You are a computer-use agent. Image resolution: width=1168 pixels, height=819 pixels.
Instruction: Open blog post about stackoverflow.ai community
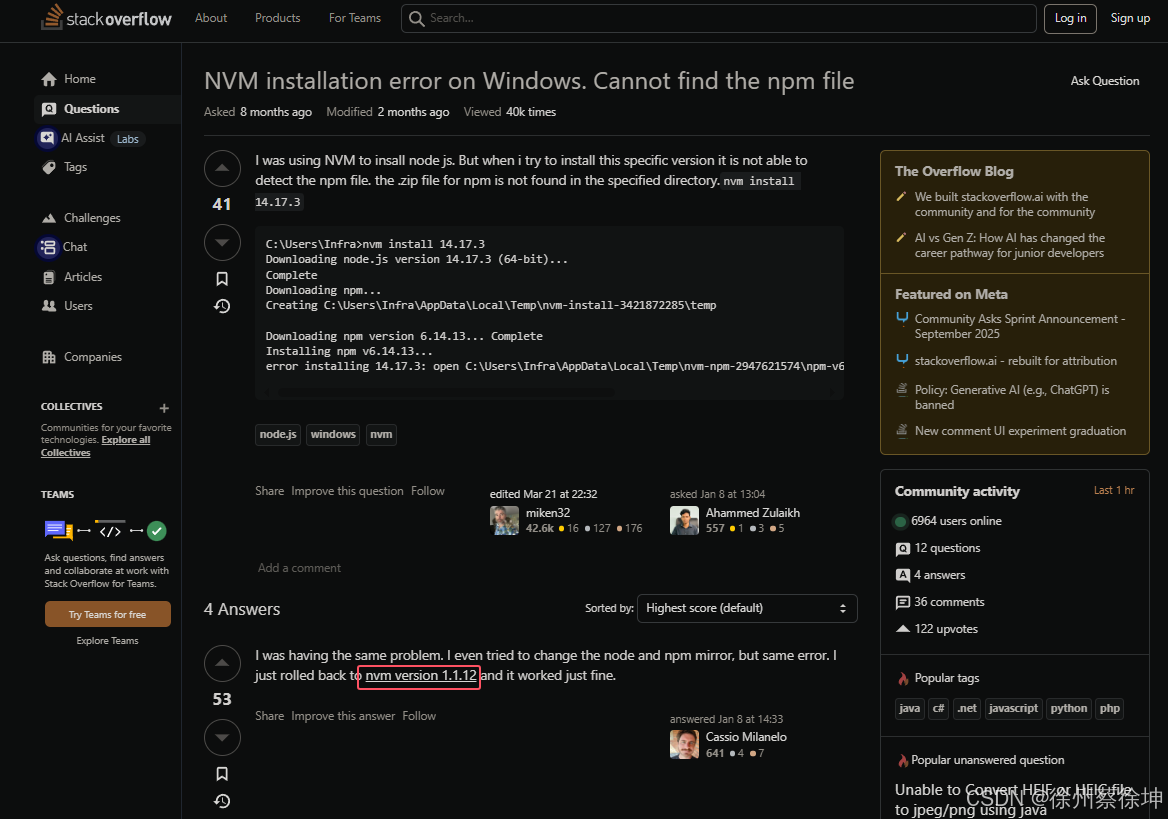[1005, 204]
